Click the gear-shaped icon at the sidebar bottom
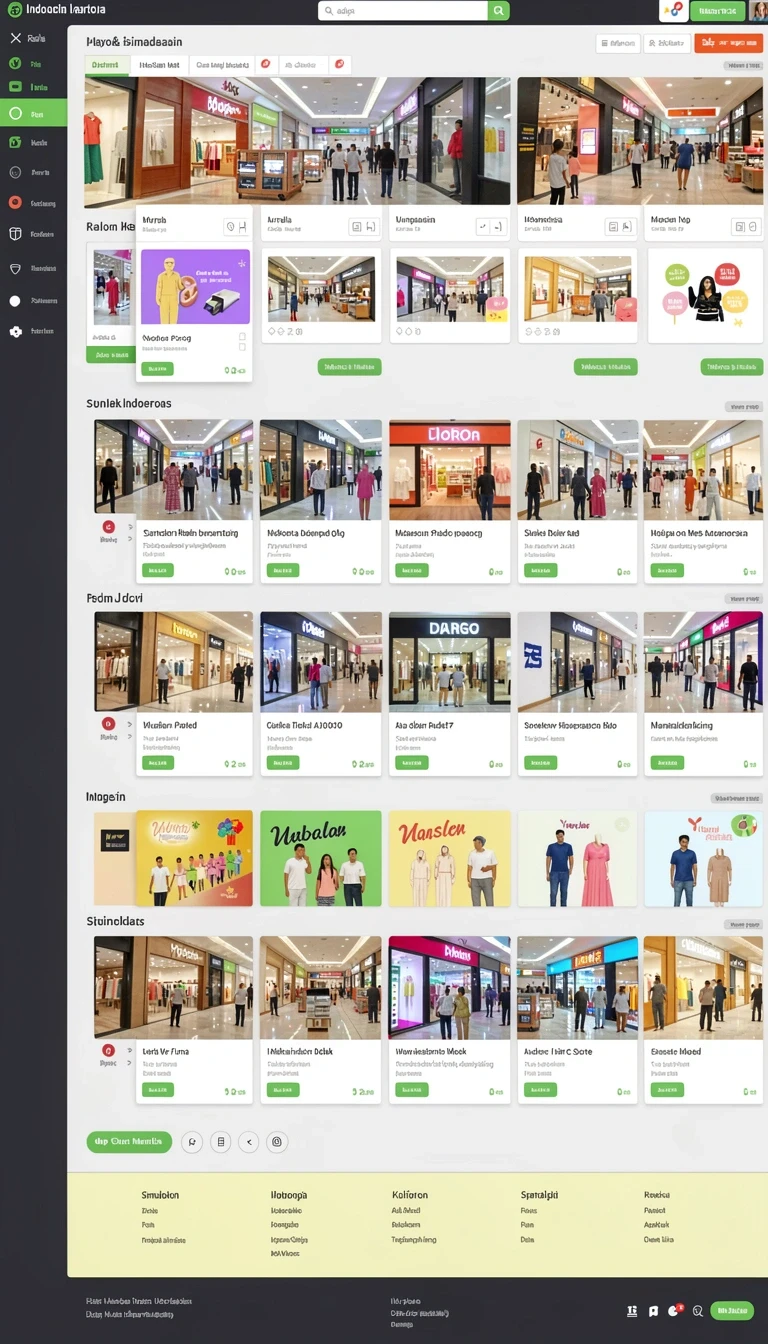 pyautogui.click(x=15, y=331)
